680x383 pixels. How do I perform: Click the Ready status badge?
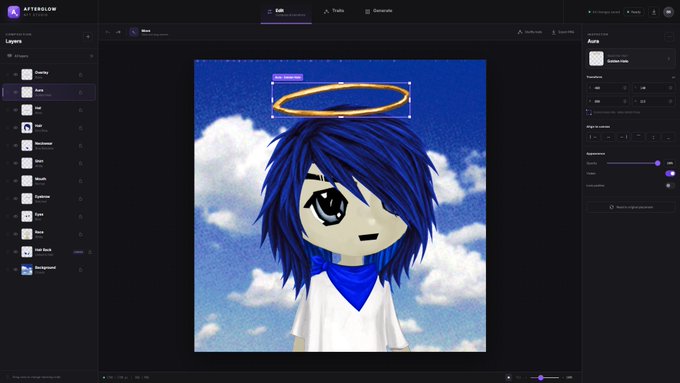coord(634,12)
